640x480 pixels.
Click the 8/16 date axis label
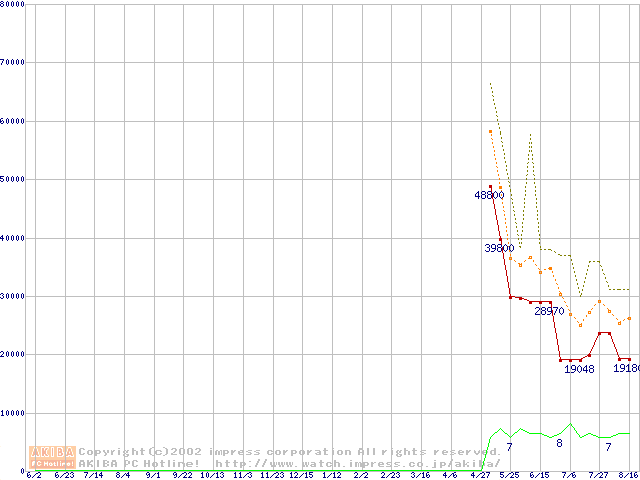[x=629, y=475]
